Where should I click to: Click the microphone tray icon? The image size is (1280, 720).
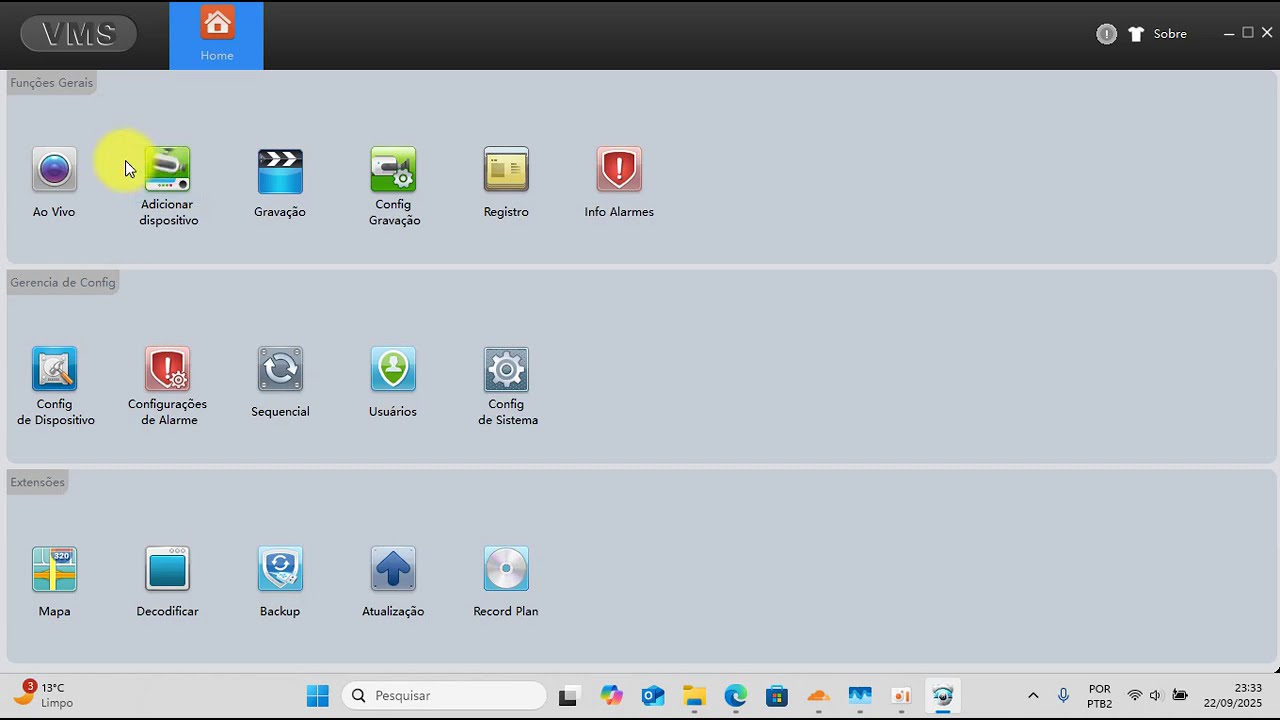coord(1063,695)
